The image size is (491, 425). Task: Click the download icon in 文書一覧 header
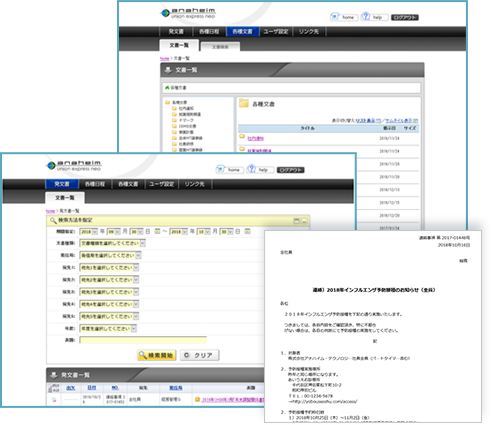point(168,70)
